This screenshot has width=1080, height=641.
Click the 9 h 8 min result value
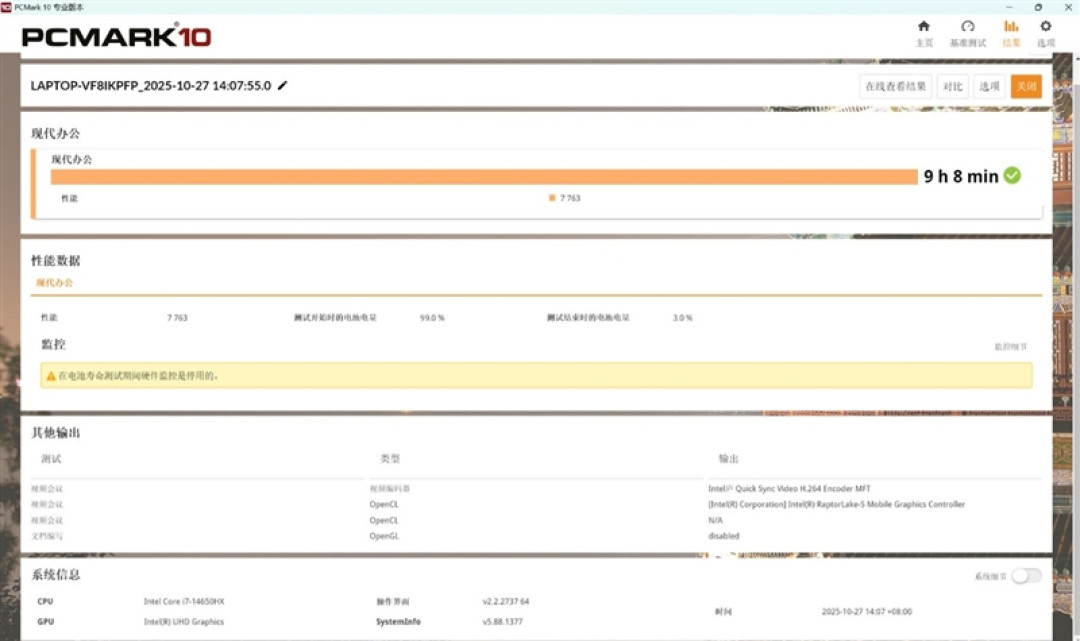point(961,176)
